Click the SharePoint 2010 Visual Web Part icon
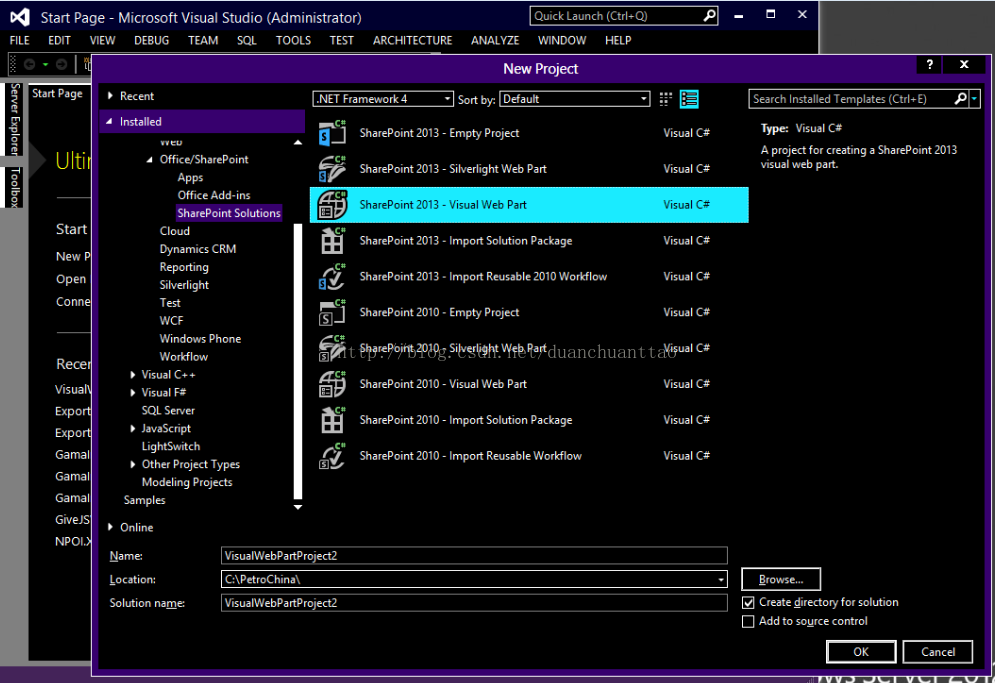 [x=332, y=384]
